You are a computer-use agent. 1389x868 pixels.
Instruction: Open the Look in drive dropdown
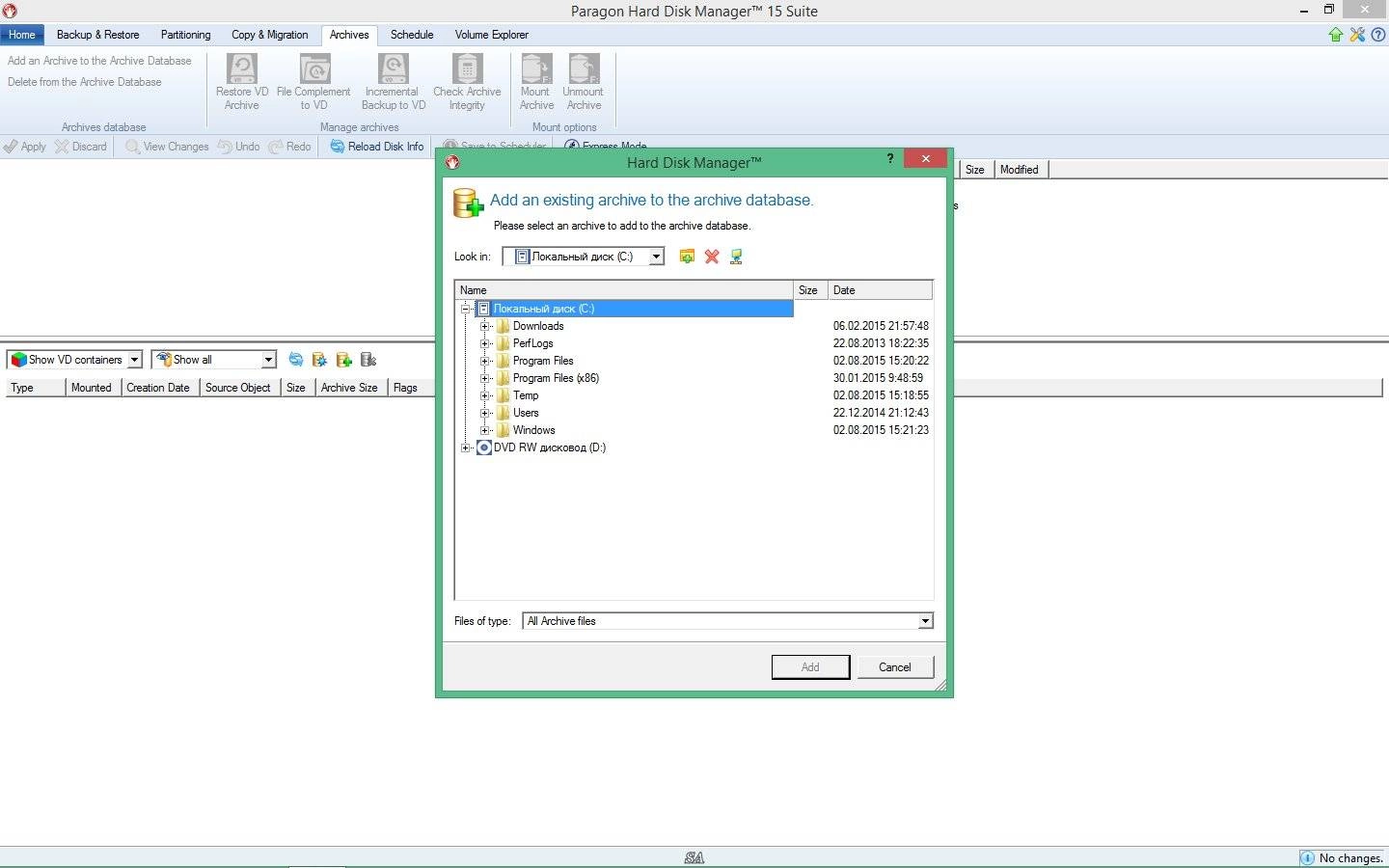(x=656, y=257)
